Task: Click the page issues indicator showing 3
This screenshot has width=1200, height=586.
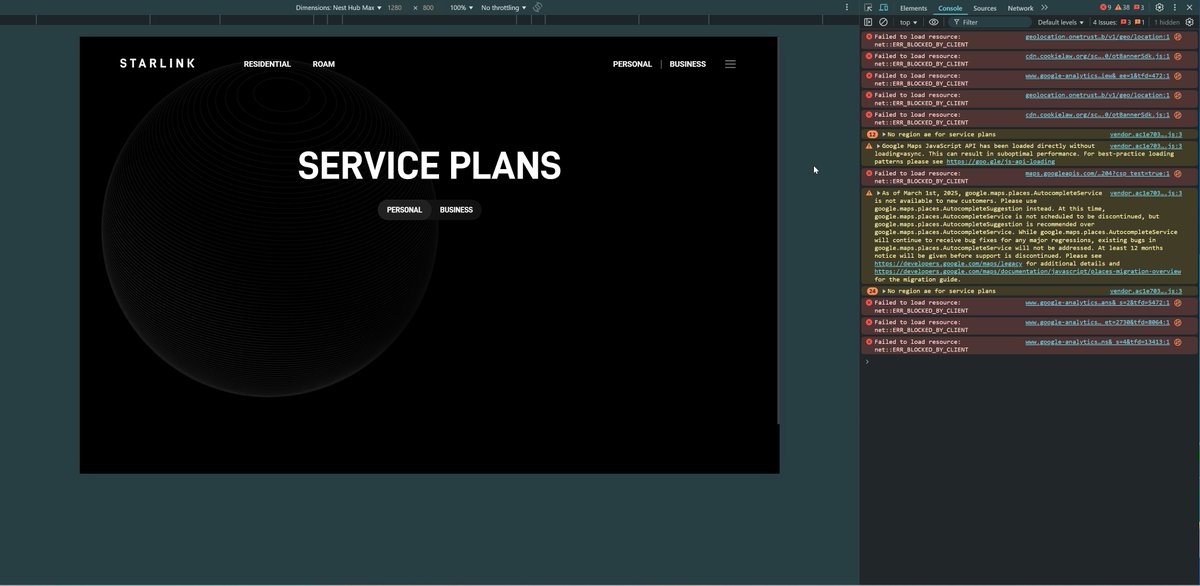Action: coord(1126,22)
